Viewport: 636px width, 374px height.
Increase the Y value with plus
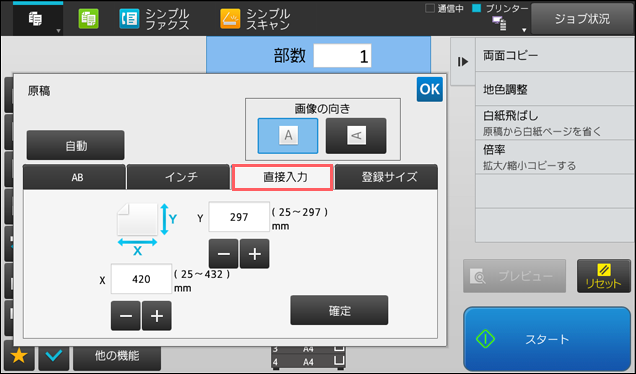pyautogui.click(x=255, y=254)
